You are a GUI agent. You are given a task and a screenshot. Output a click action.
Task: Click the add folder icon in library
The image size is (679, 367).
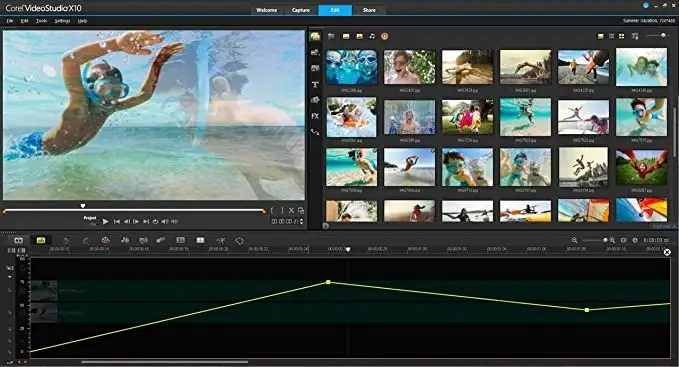tap(331, 36)
